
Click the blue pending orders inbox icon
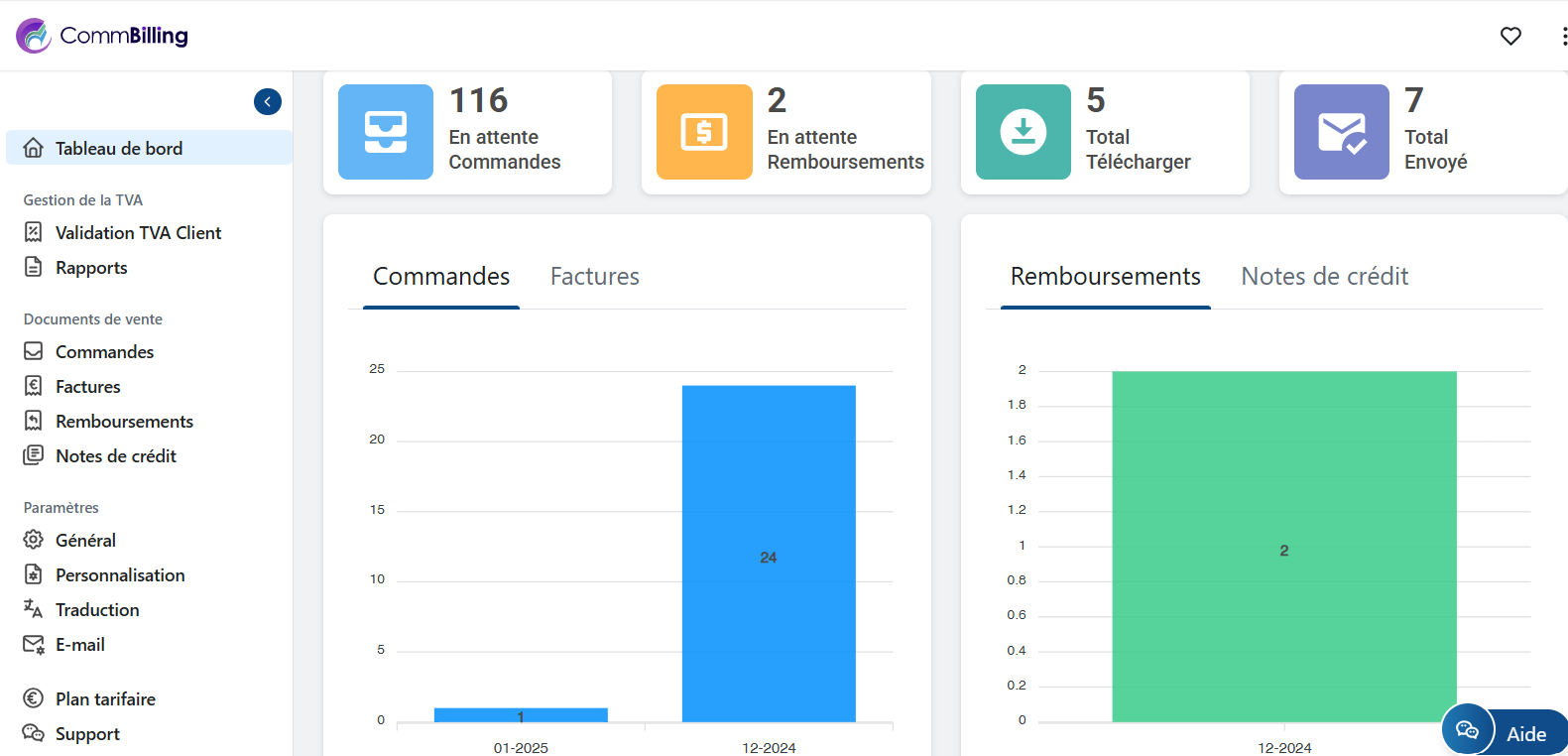tap(386, 132)
